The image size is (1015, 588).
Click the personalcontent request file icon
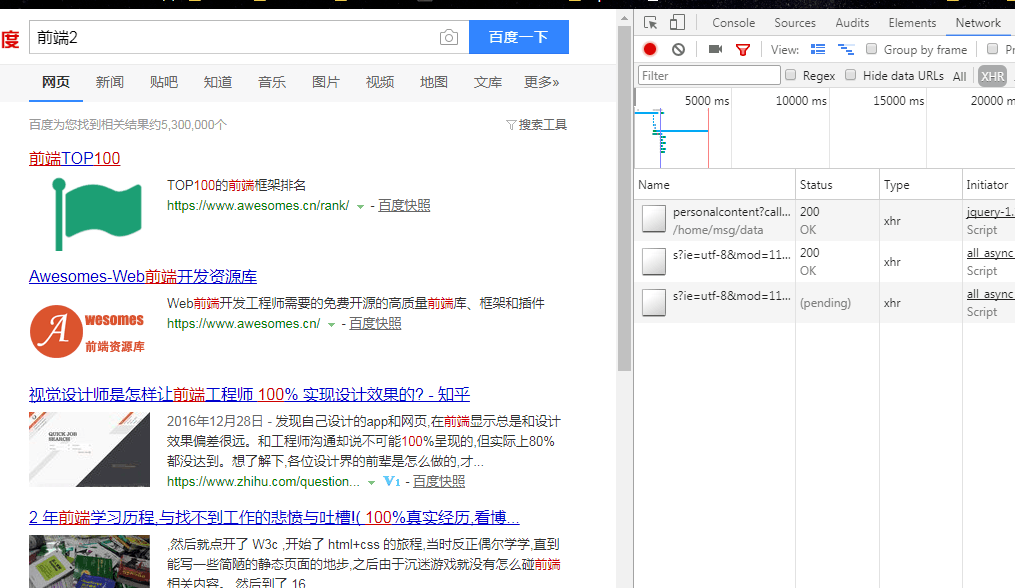(654, 219)
